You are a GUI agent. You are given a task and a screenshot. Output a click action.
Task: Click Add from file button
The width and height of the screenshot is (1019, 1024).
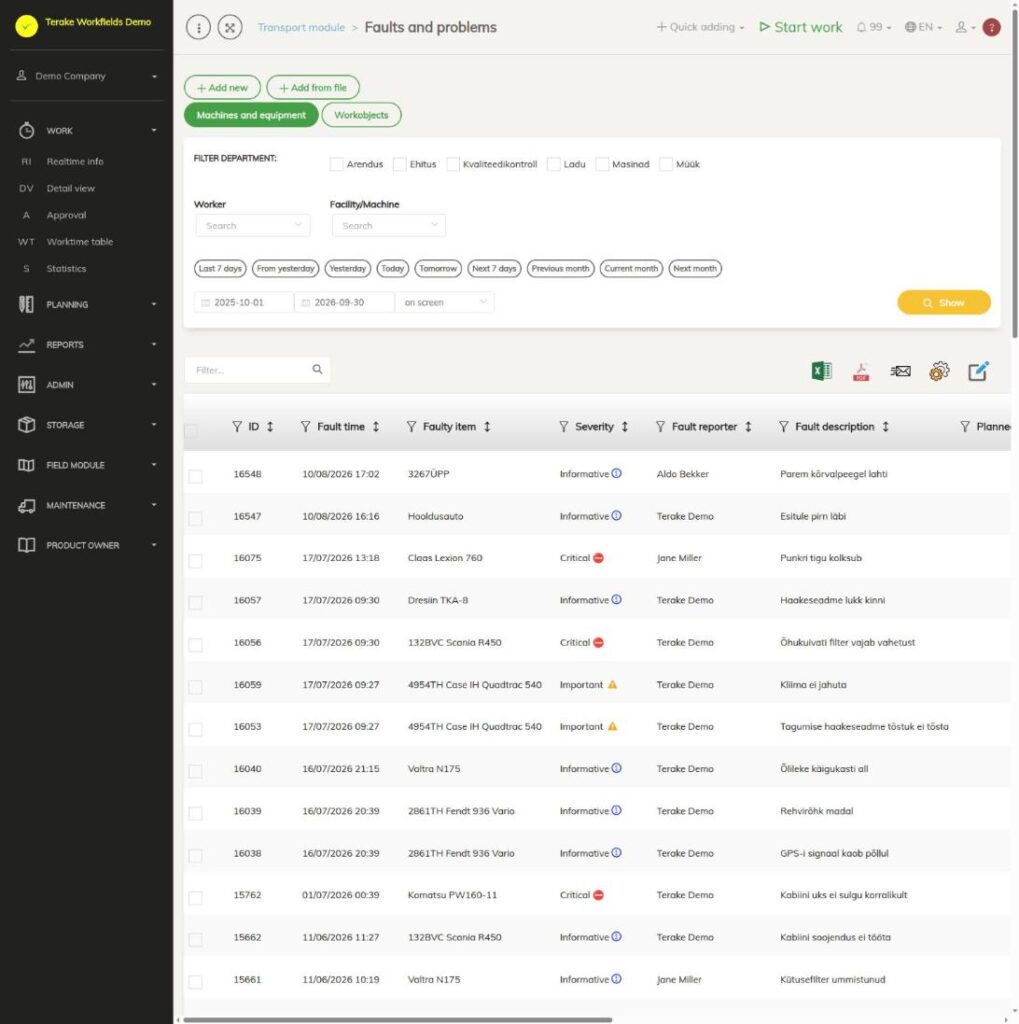point(313,88)
